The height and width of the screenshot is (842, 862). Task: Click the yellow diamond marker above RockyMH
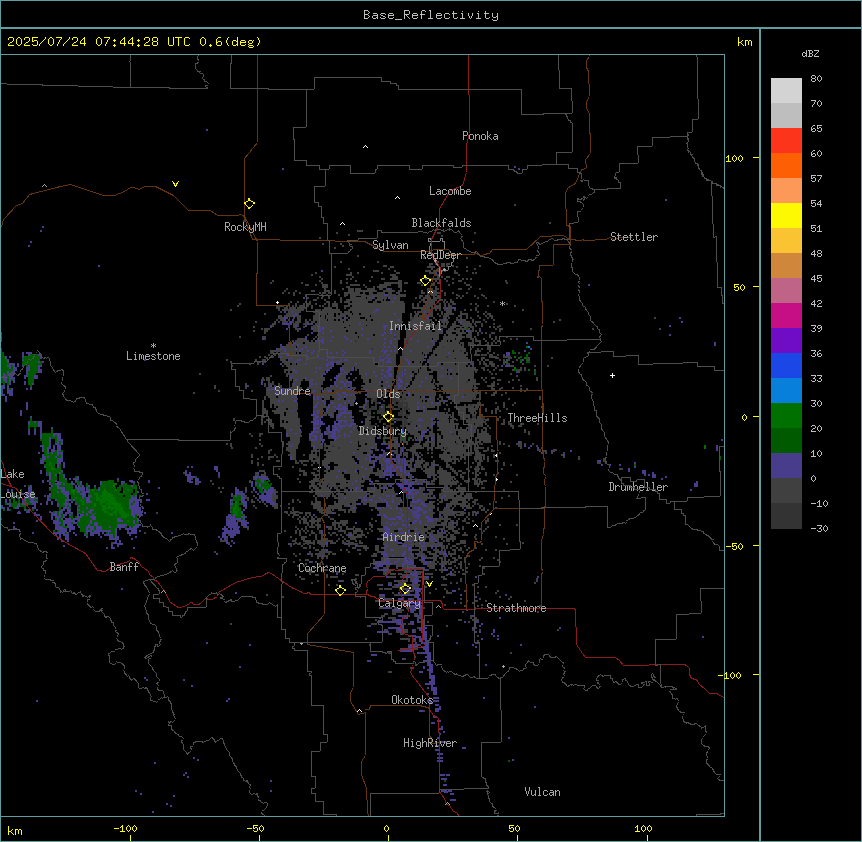click(x=249, y=204)
